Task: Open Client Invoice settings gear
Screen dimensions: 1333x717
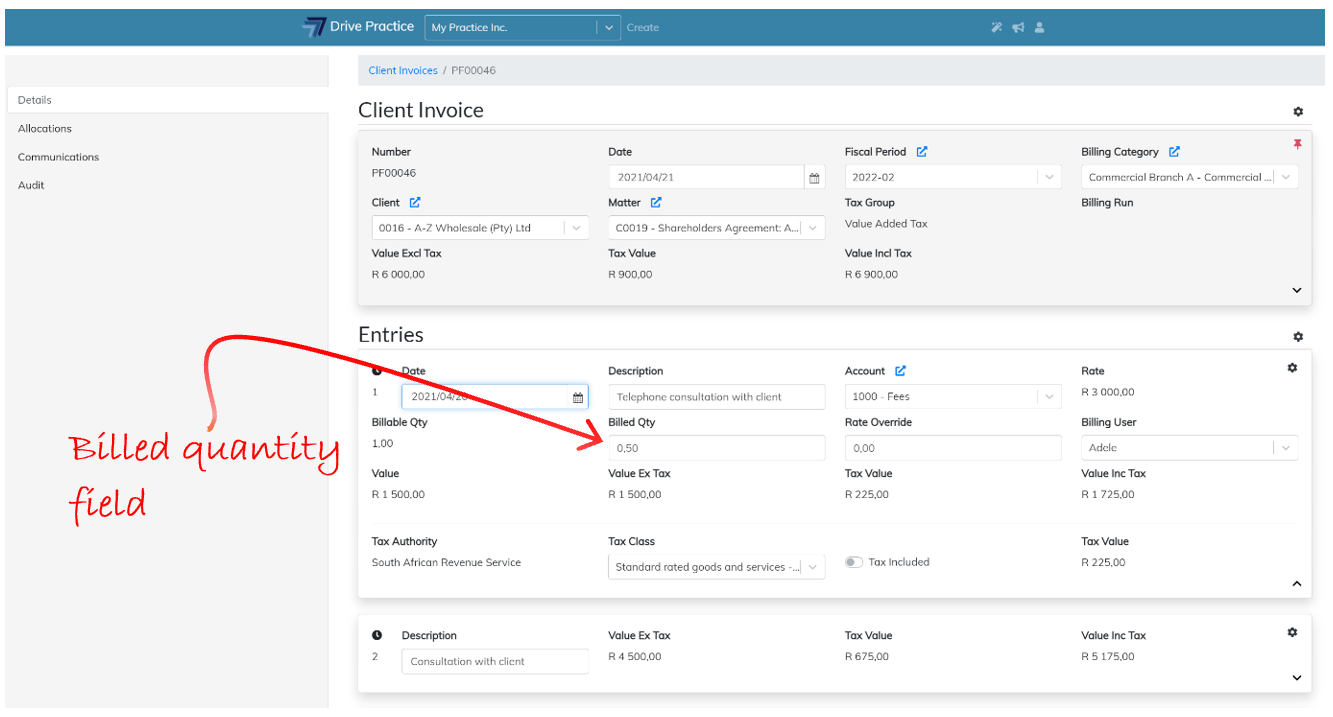Action: (x=1298, y=112)
